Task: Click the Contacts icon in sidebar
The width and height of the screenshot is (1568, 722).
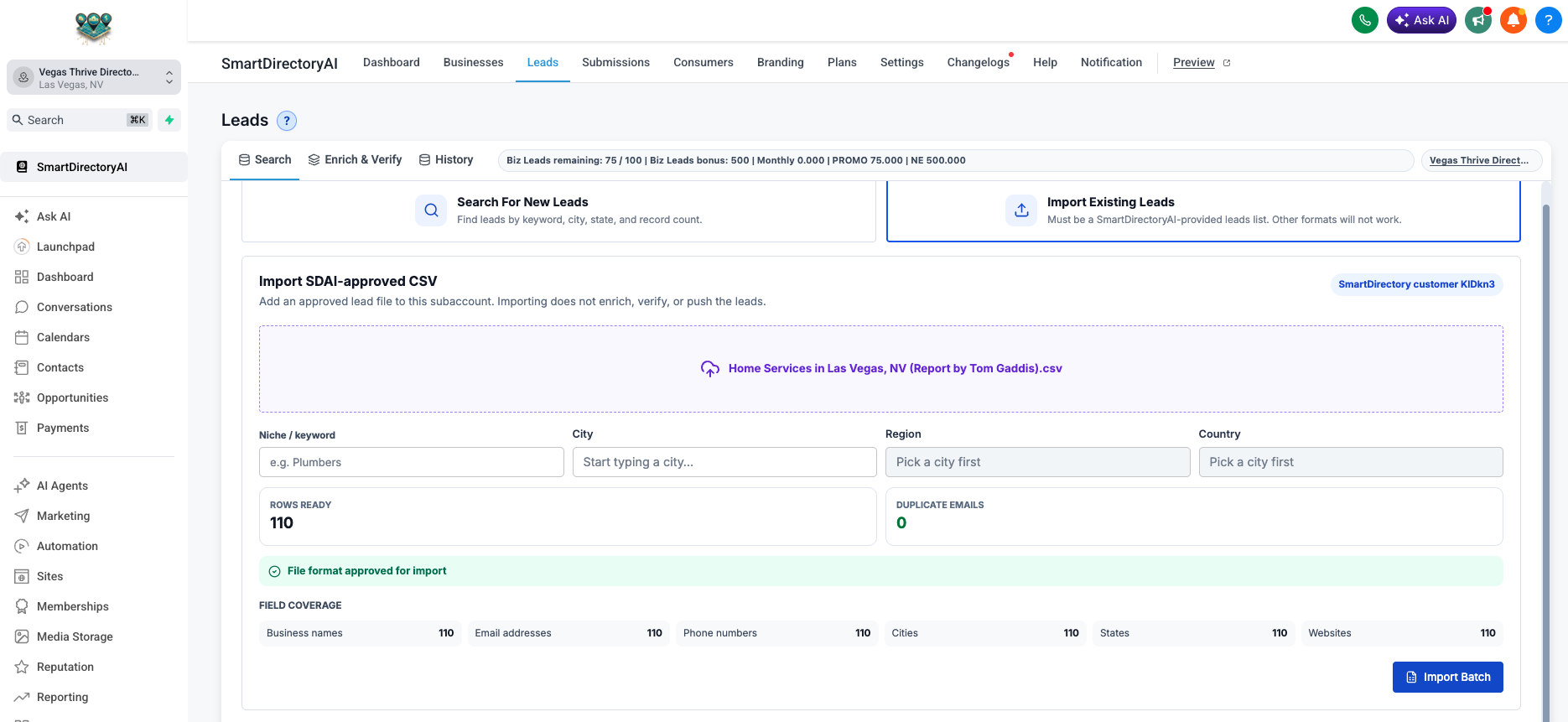Action: 22,367
